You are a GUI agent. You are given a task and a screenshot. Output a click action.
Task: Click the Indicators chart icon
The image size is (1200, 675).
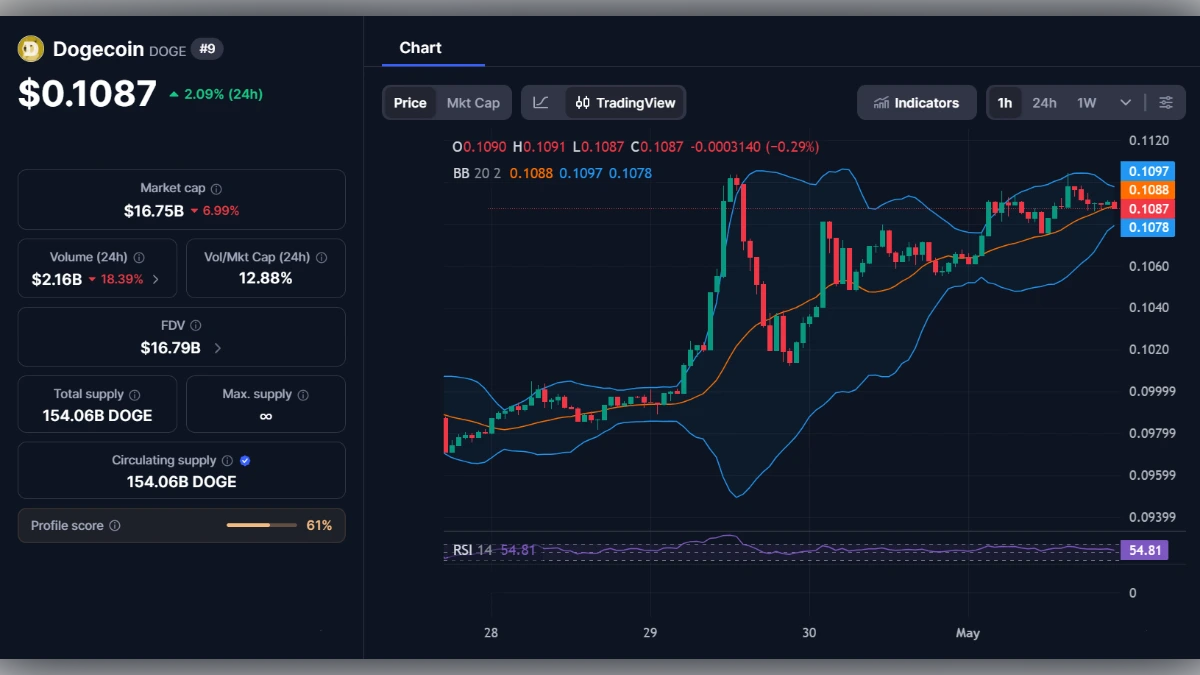point(881,103)
